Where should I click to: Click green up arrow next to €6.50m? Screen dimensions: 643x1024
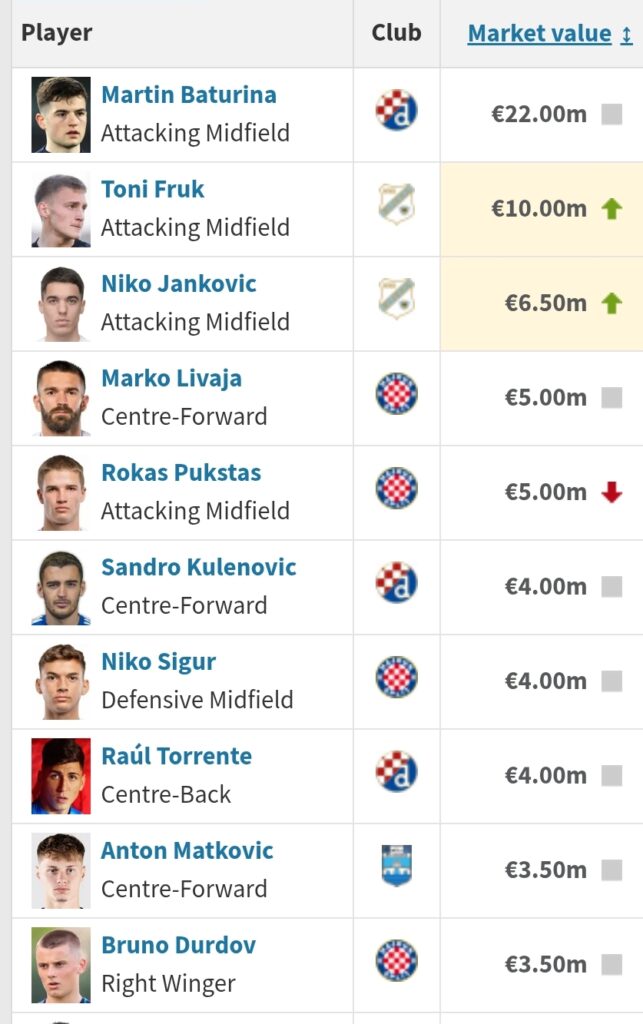click(x=612, y=304)
